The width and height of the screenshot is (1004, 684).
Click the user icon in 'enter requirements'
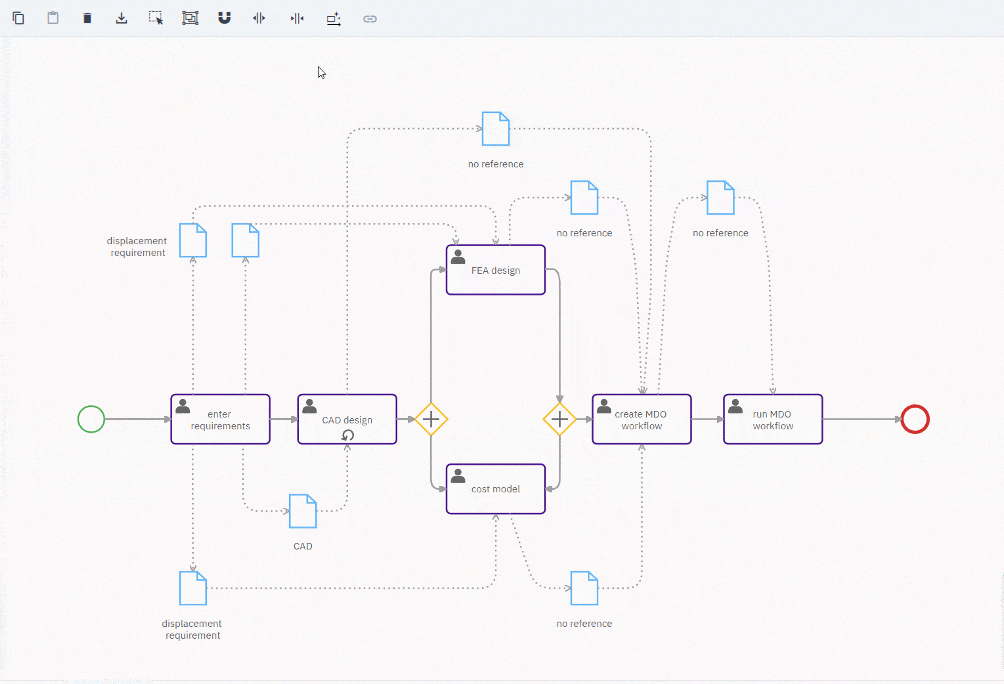(182, 406)
